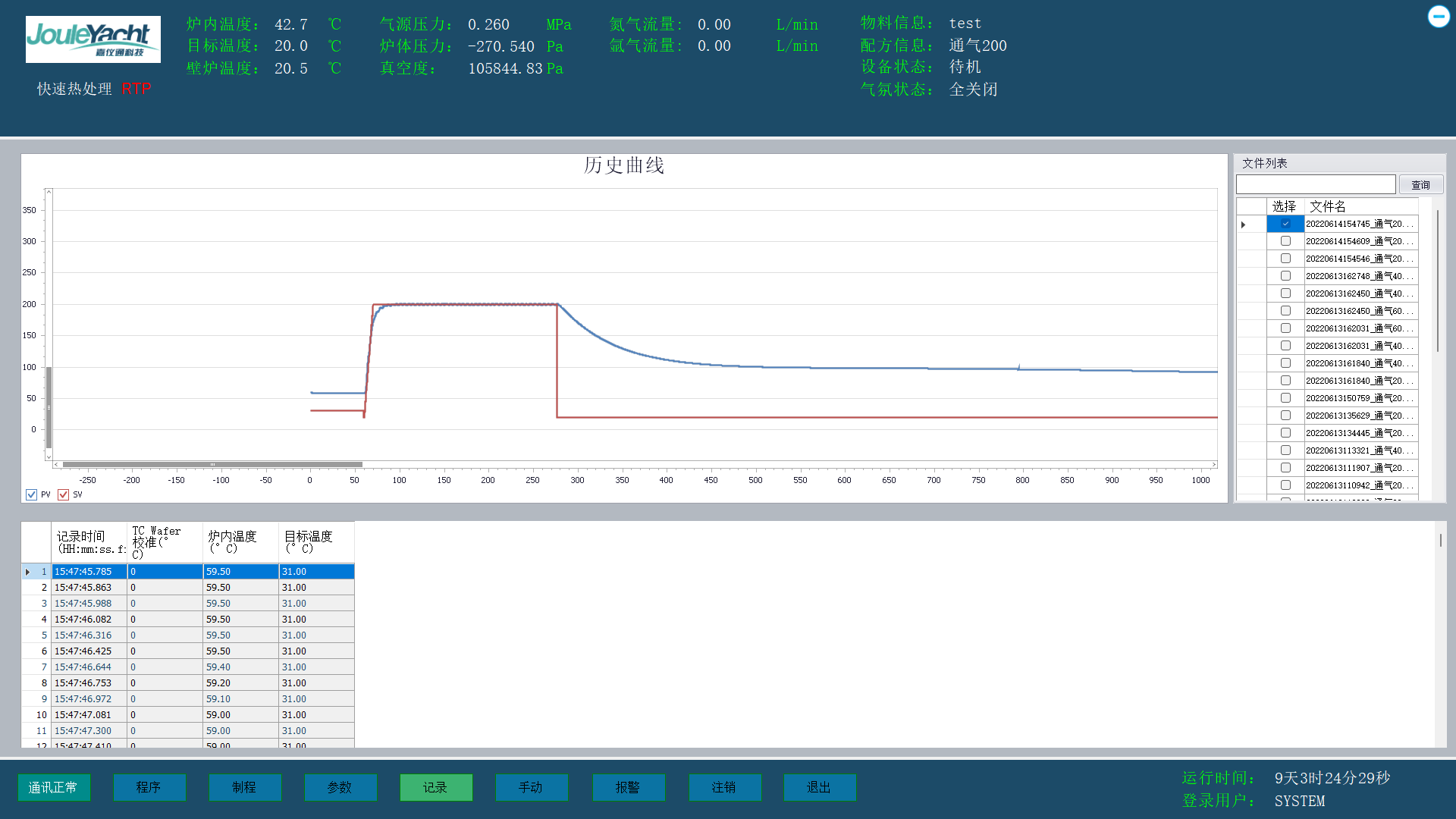The image size is (1456, 819).
Task: Select the active 记录 record view
Action: pos(436,787)
